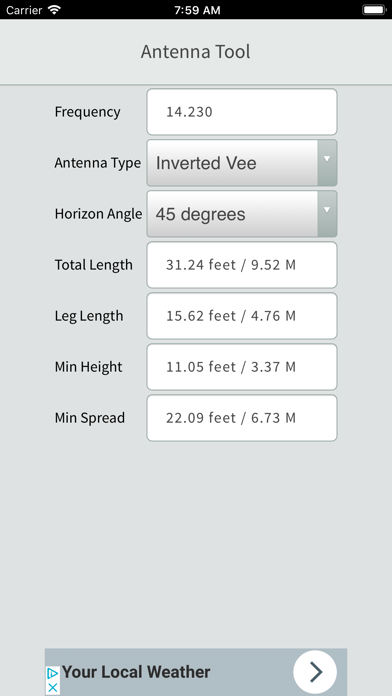Tap the Antenna Tool title
392x696 pixels.
196,51
